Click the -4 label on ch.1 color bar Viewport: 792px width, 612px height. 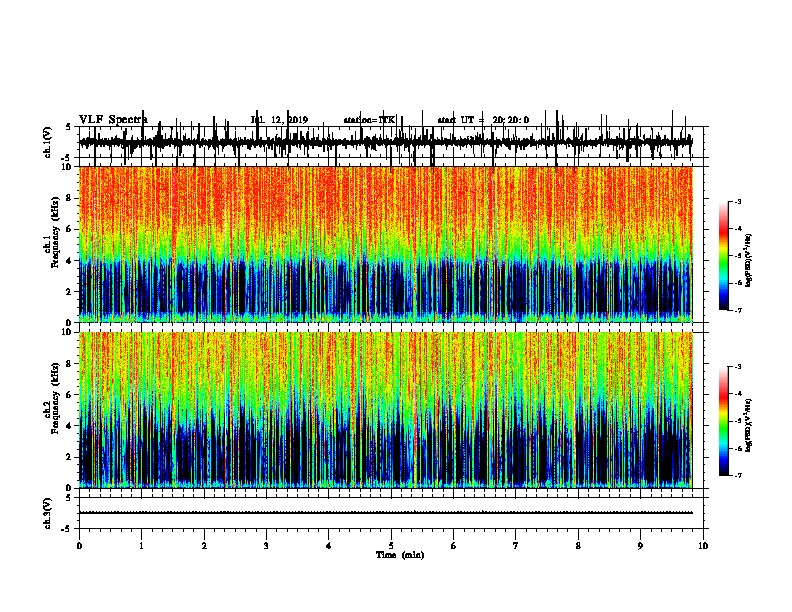click(x=737, y=229)
